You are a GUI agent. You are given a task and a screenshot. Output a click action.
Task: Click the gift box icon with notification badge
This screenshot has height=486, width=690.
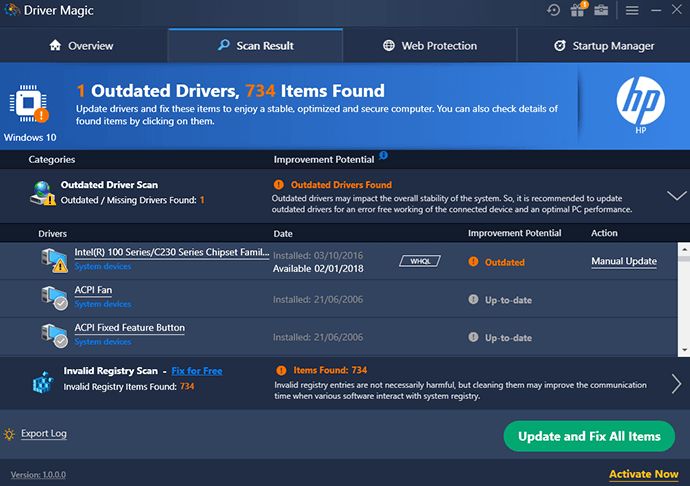click(578, 9)
